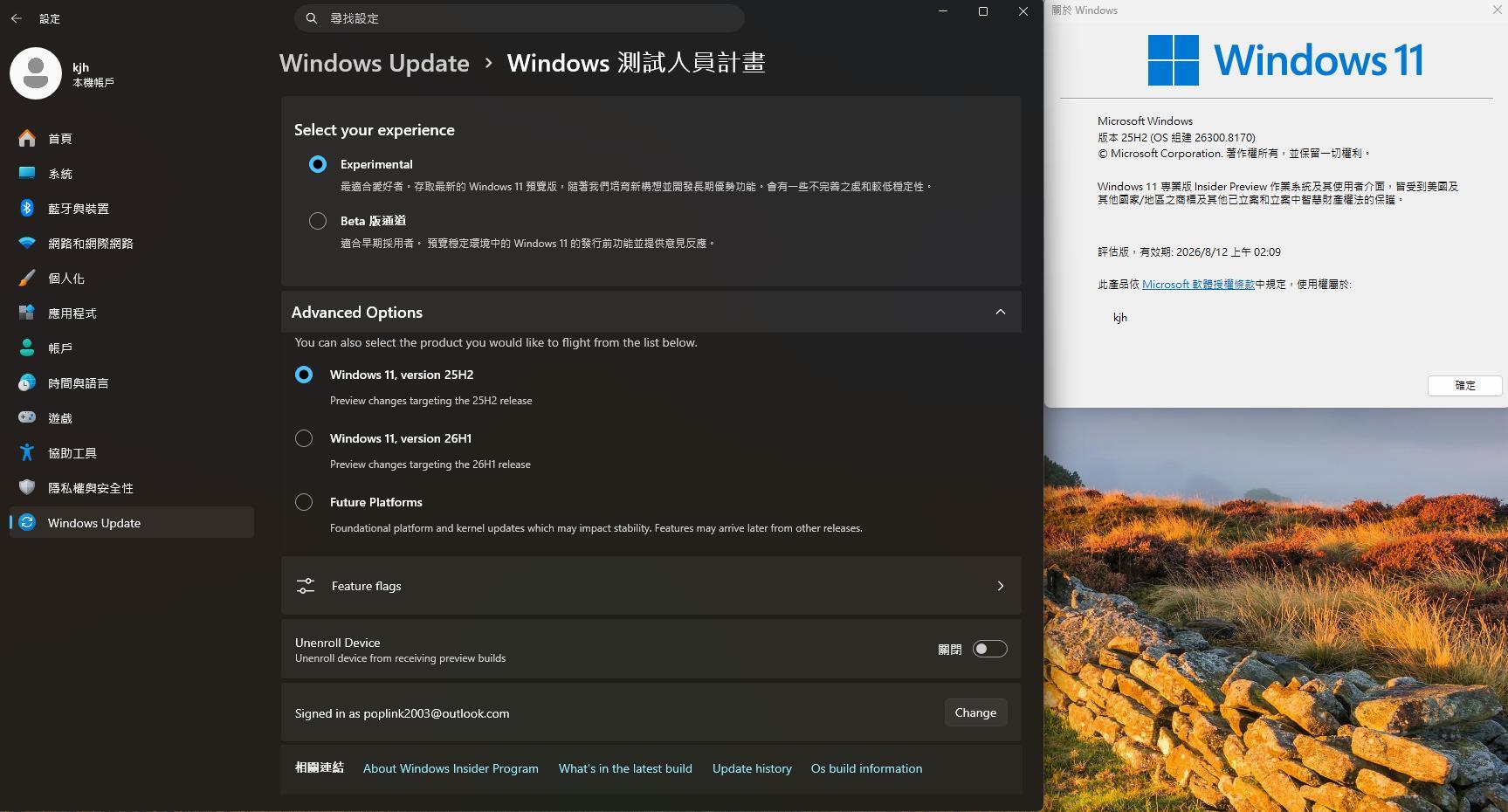Screen dimensions: 1508x812
Task: Open the 時間與語言 globe icon
Action: (x=27, y=383)
